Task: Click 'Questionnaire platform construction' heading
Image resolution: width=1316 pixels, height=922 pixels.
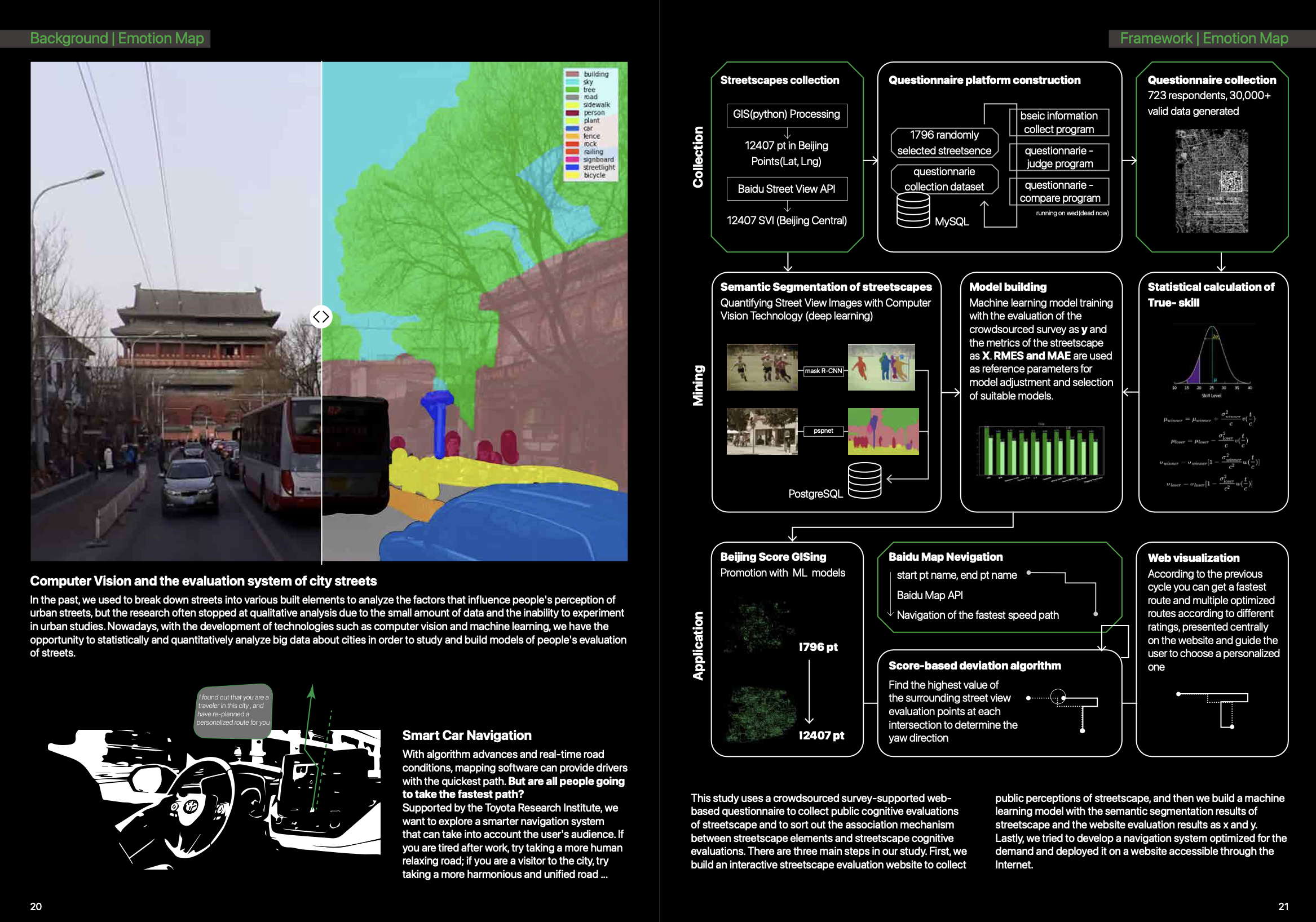Action: tap(984, 80)
